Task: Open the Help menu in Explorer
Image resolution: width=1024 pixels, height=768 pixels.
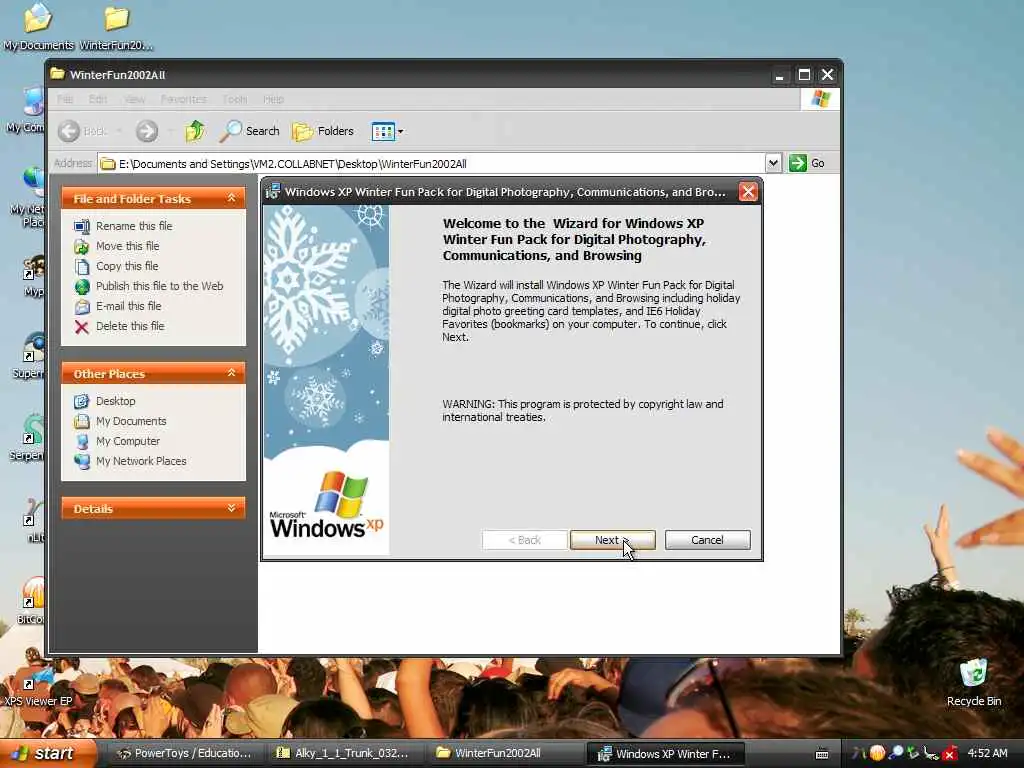Action: 274,99
